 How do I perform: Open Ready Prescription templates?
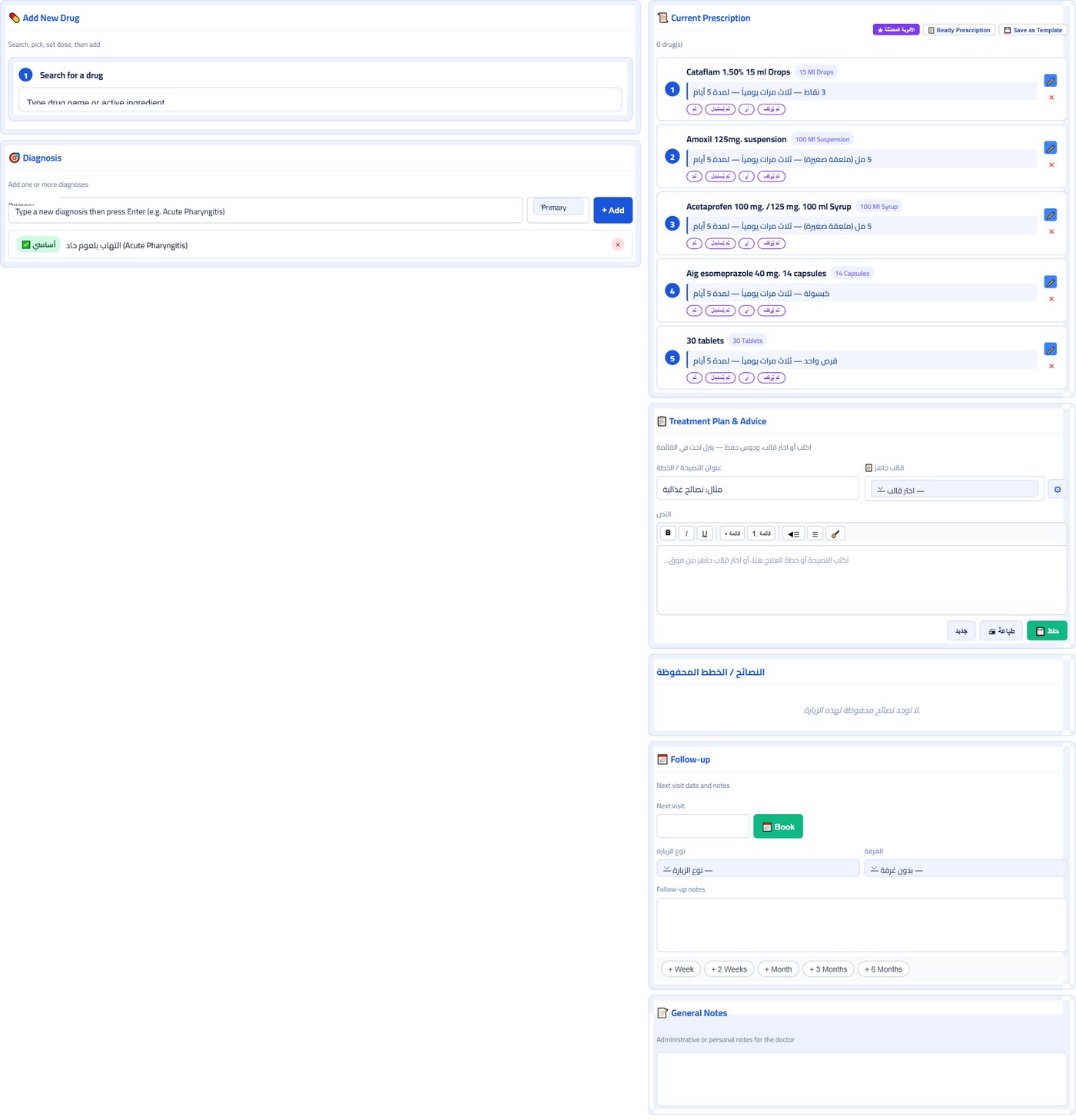coord(959,30)
